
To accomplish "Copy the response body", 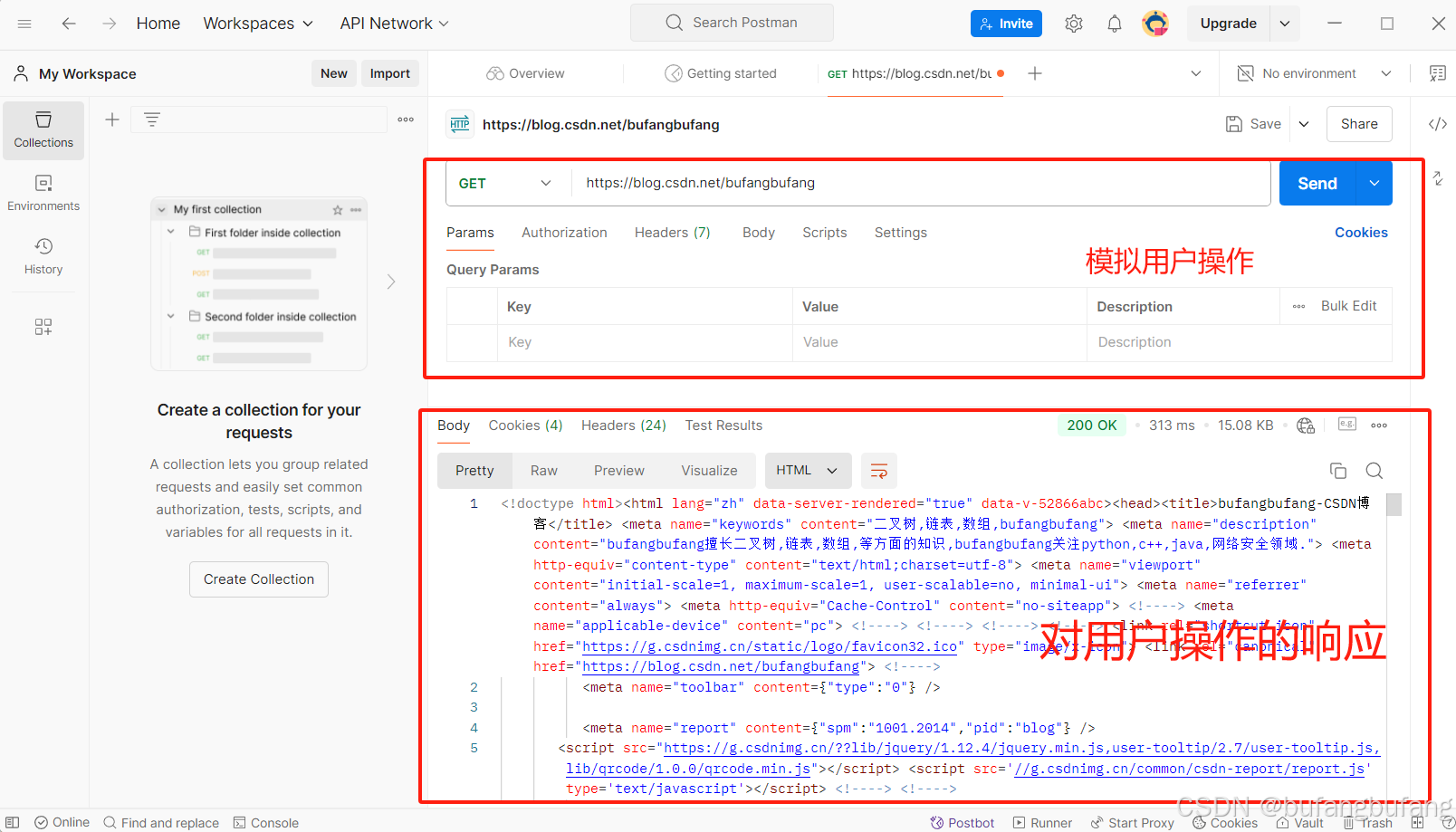I will (1338, 471).
